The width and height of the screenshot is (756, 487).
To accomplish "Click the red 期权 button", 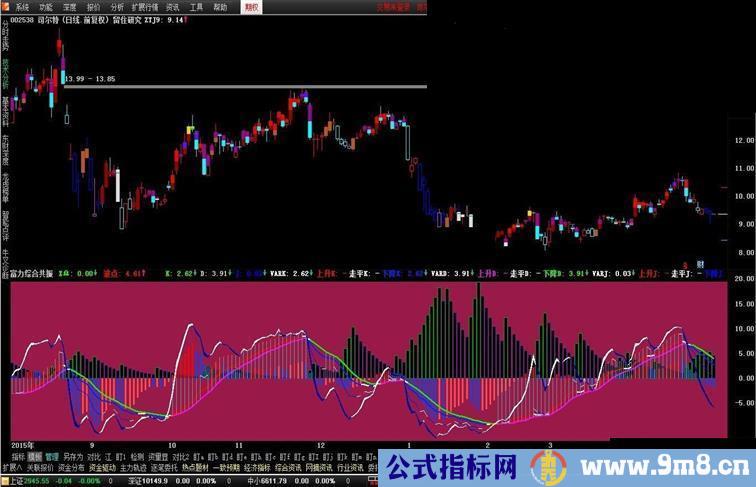I will (253, 5).
